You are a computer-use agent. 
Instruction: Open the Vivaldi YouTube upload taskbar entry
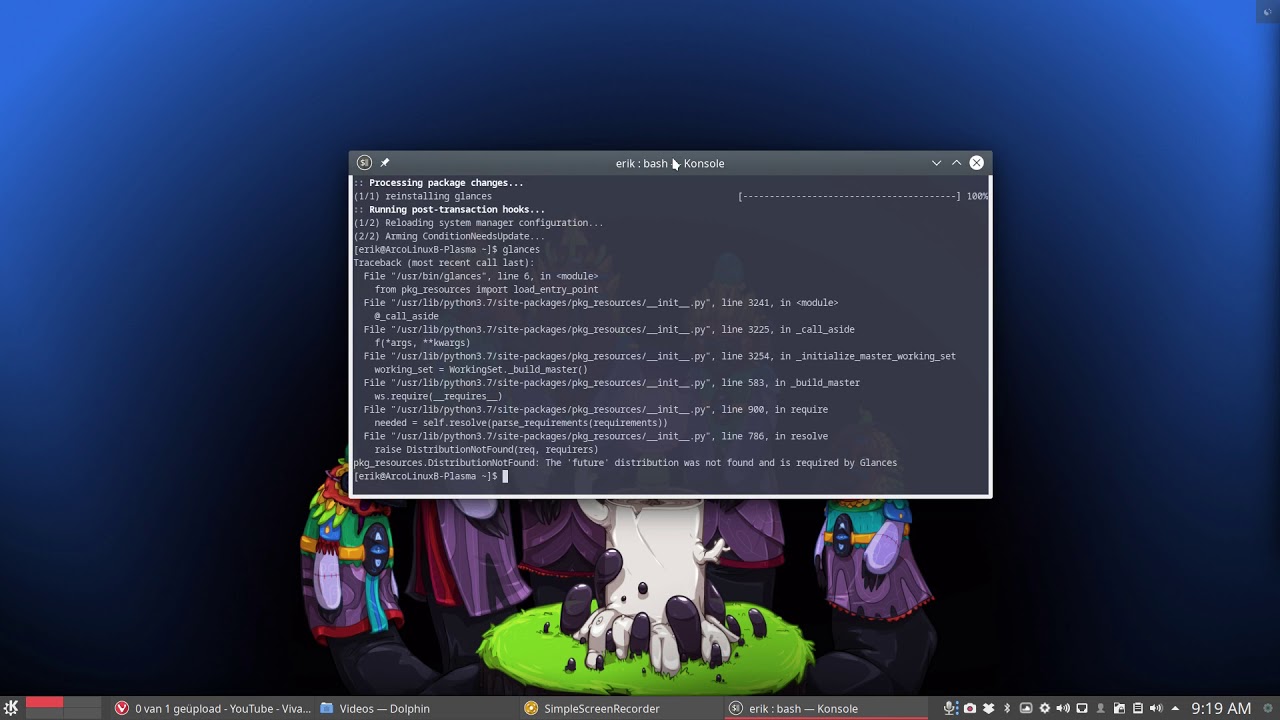pyautogui.click(x=212, y=708)
